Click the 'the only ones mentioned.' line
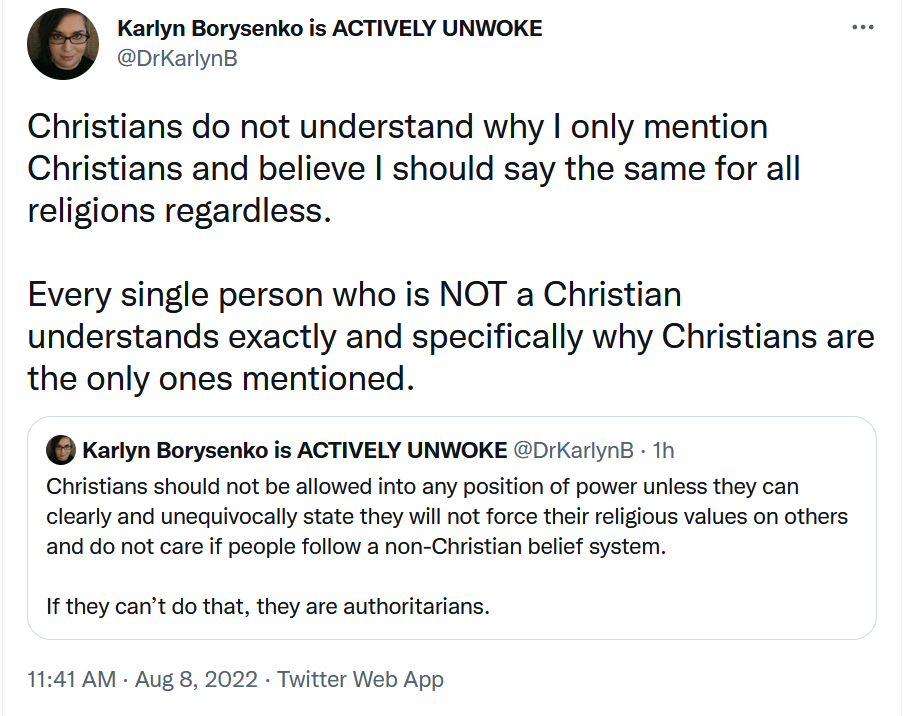This screenshot has height=716, width=903. point(221,378)
